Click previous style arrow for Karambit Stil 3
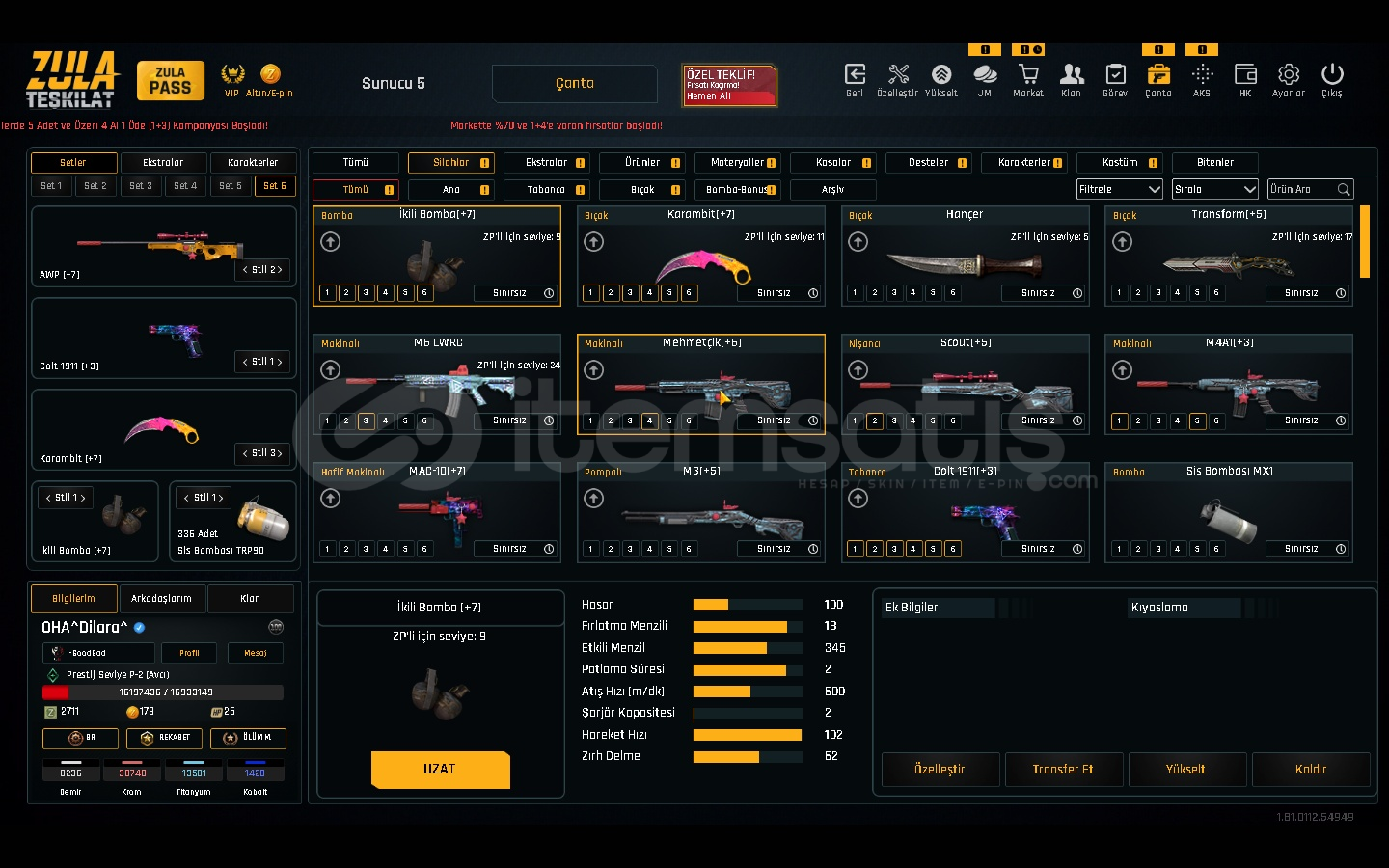The width and height of the screenshot is (1389, 868). tap(245, 453)
